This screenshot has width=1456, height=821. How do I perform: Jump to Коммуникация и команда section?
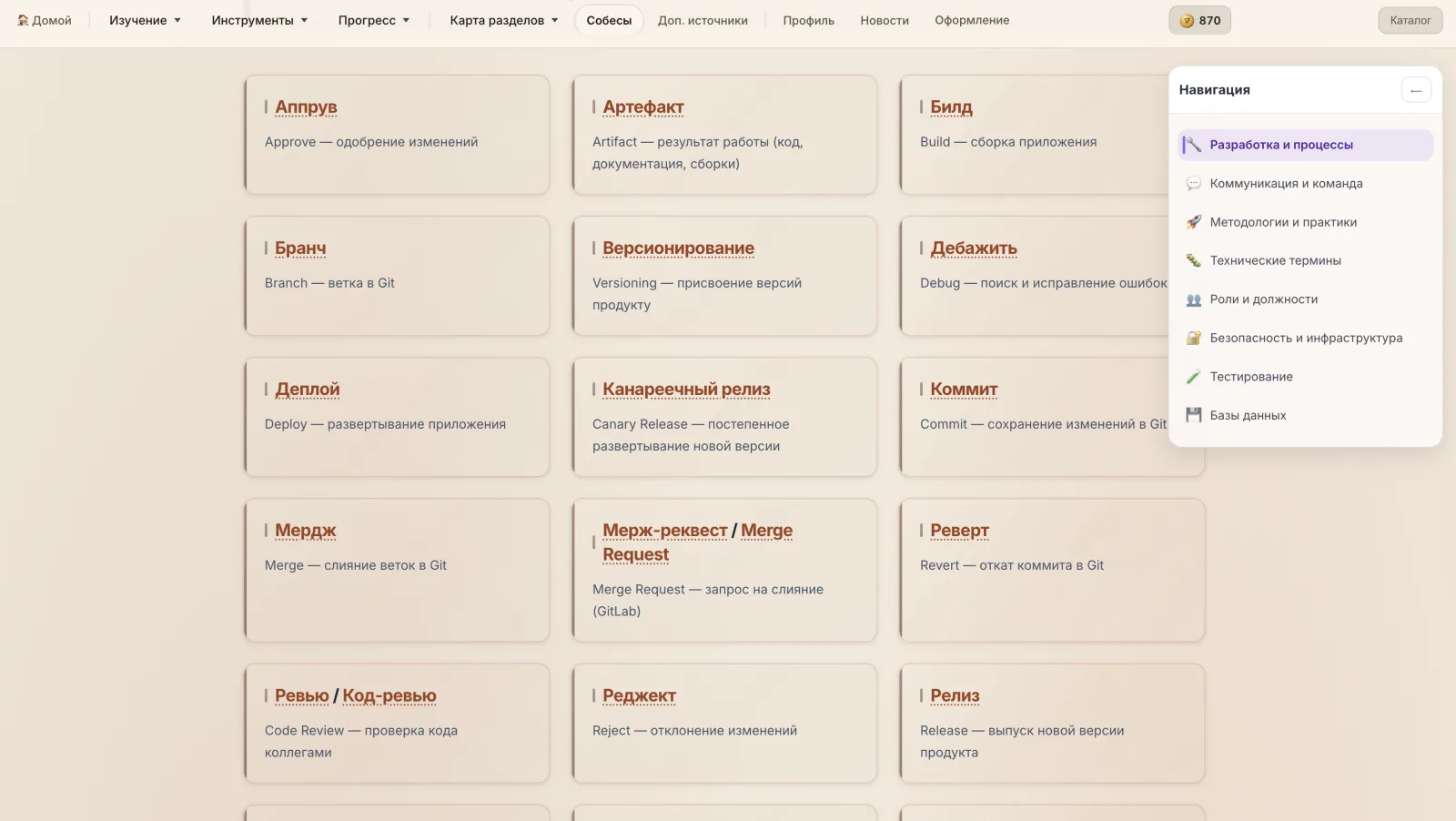click(x=1305, y=183)
